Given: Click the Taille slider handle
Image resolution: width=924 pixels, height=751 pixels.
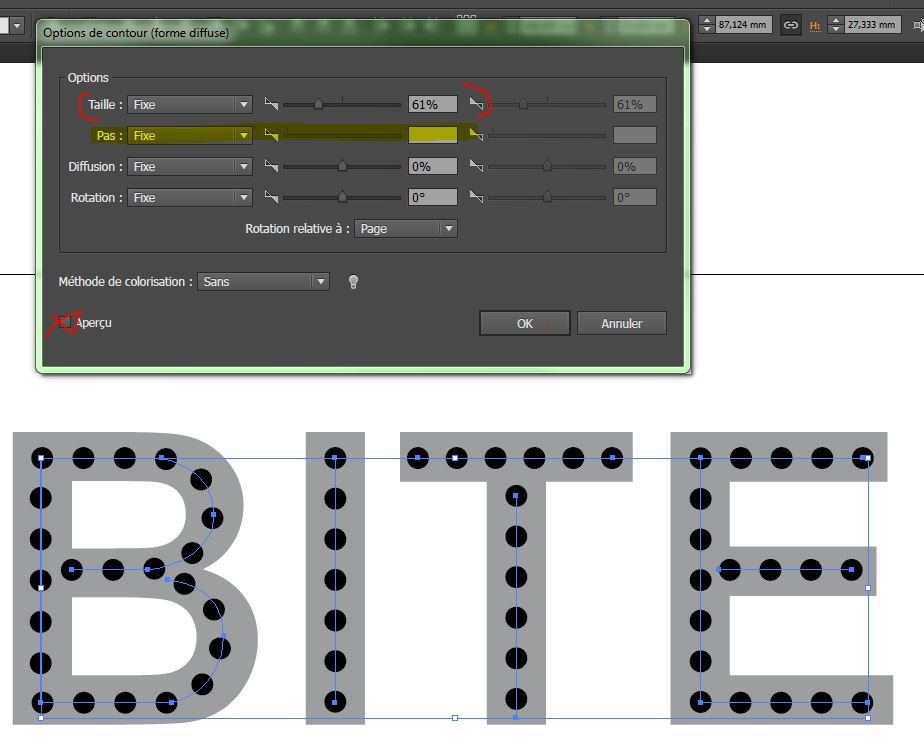Looking at the screenshot, I should click(x=319, y=104).
